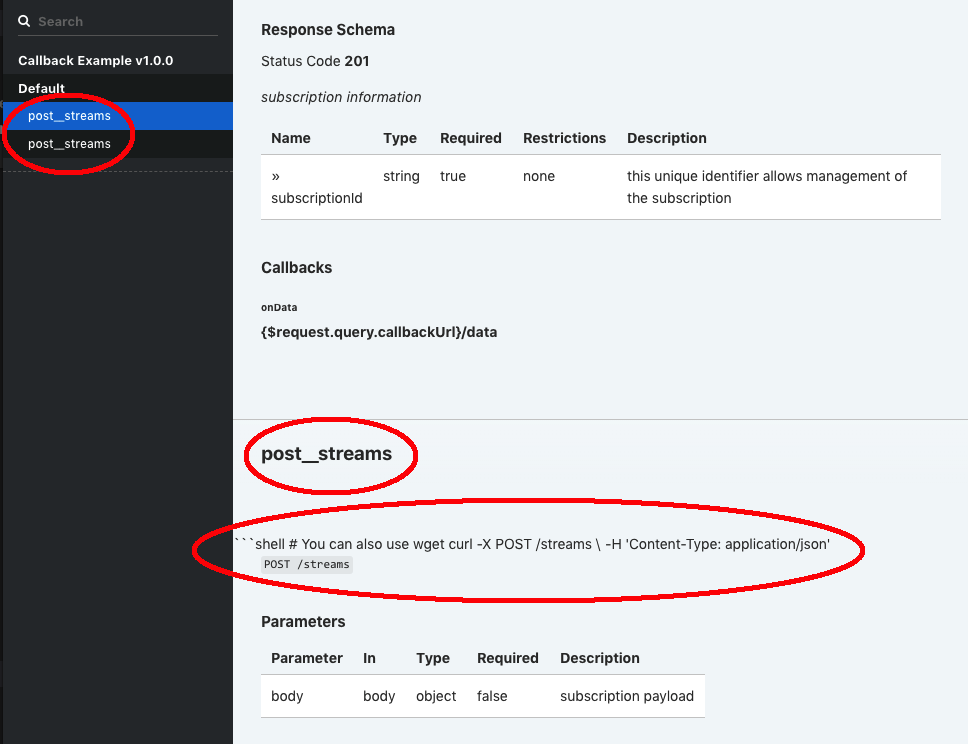Click the object type cell
The image size is (968, 744).
click(x=436, y=696)
